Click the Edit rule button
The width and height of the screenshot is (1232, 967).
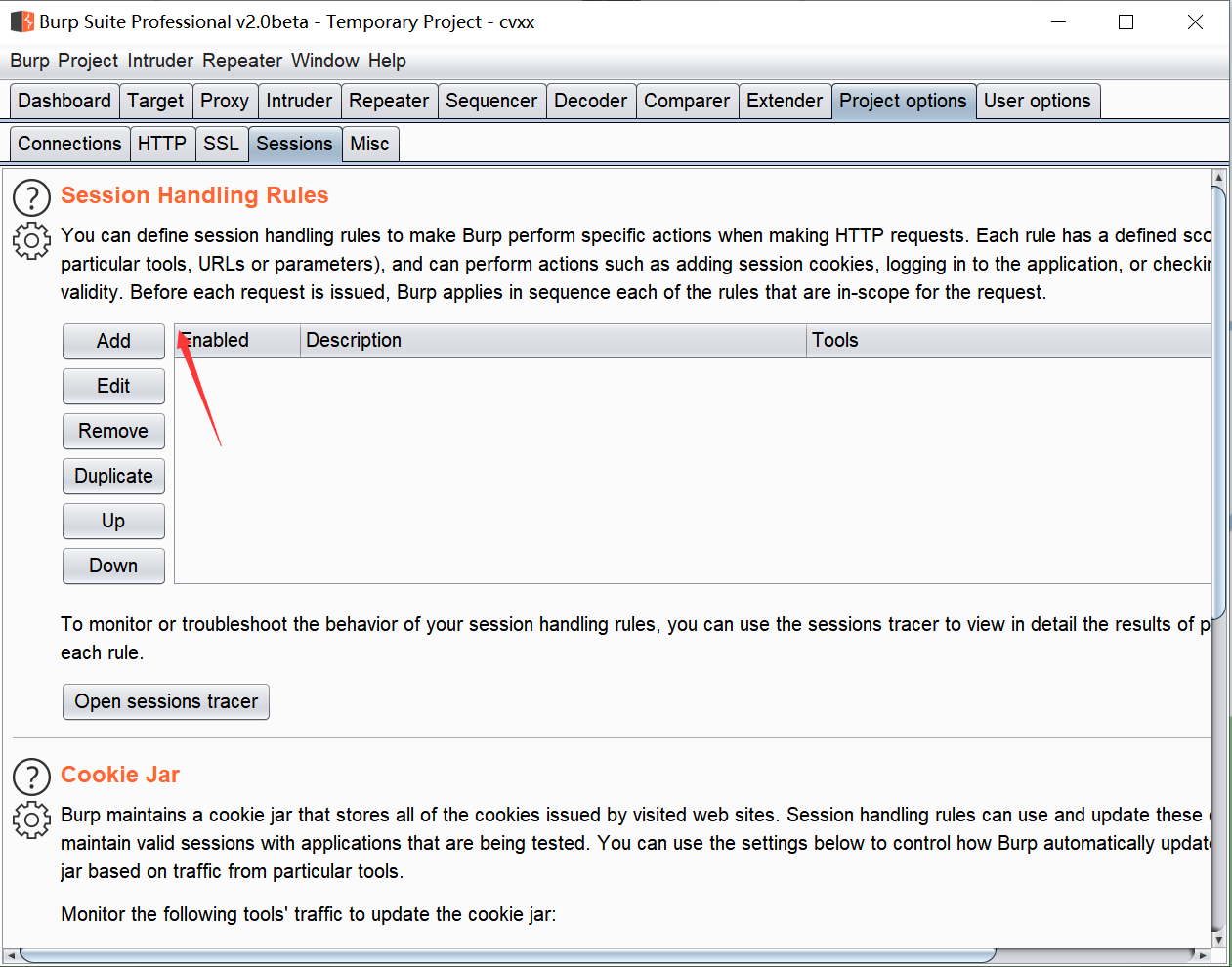[113, 386]
